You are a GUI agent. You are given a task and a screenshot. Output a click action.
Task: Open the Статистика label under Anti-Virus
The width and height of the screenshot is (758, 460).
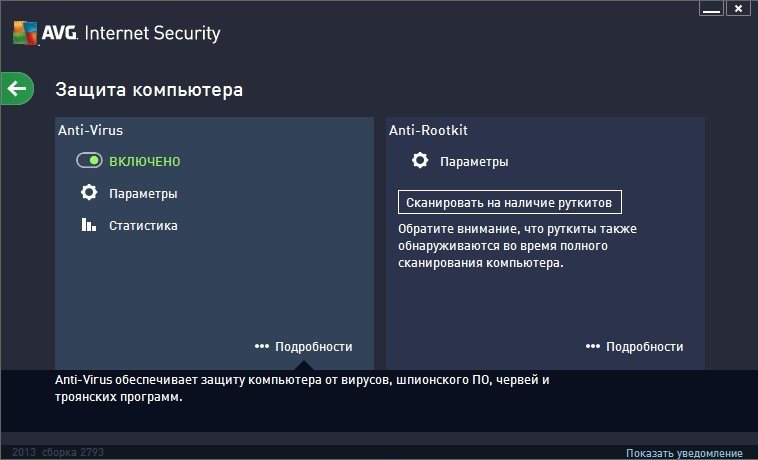pos(143,225)
